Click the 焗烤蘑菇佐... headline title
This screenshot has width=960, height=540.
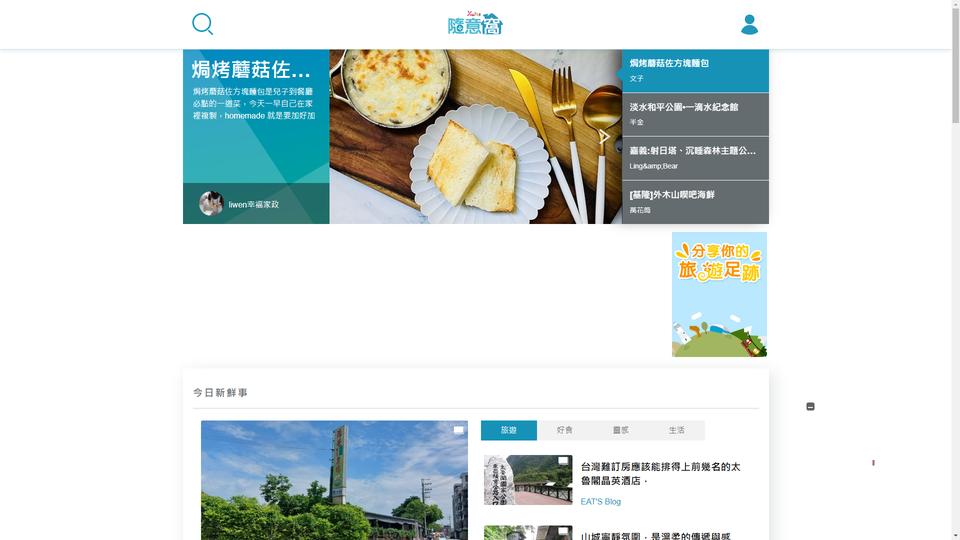[x=251, y=70]
